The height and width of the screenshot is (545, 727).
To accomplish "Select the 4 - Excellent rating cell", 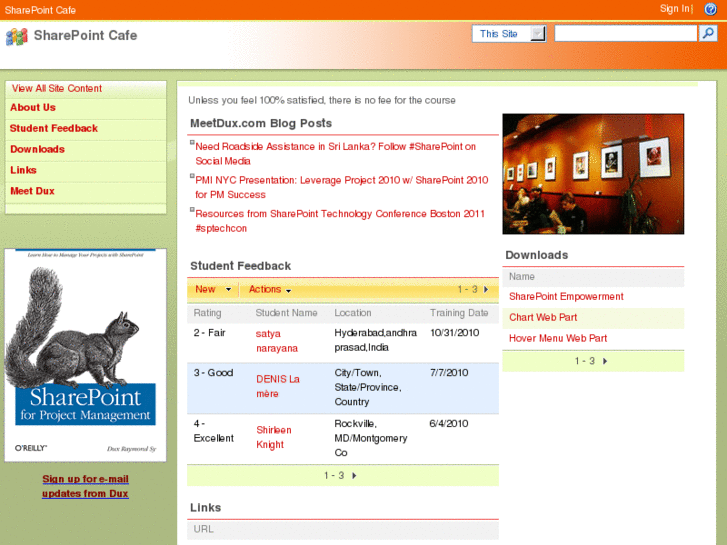I will 214,431.
